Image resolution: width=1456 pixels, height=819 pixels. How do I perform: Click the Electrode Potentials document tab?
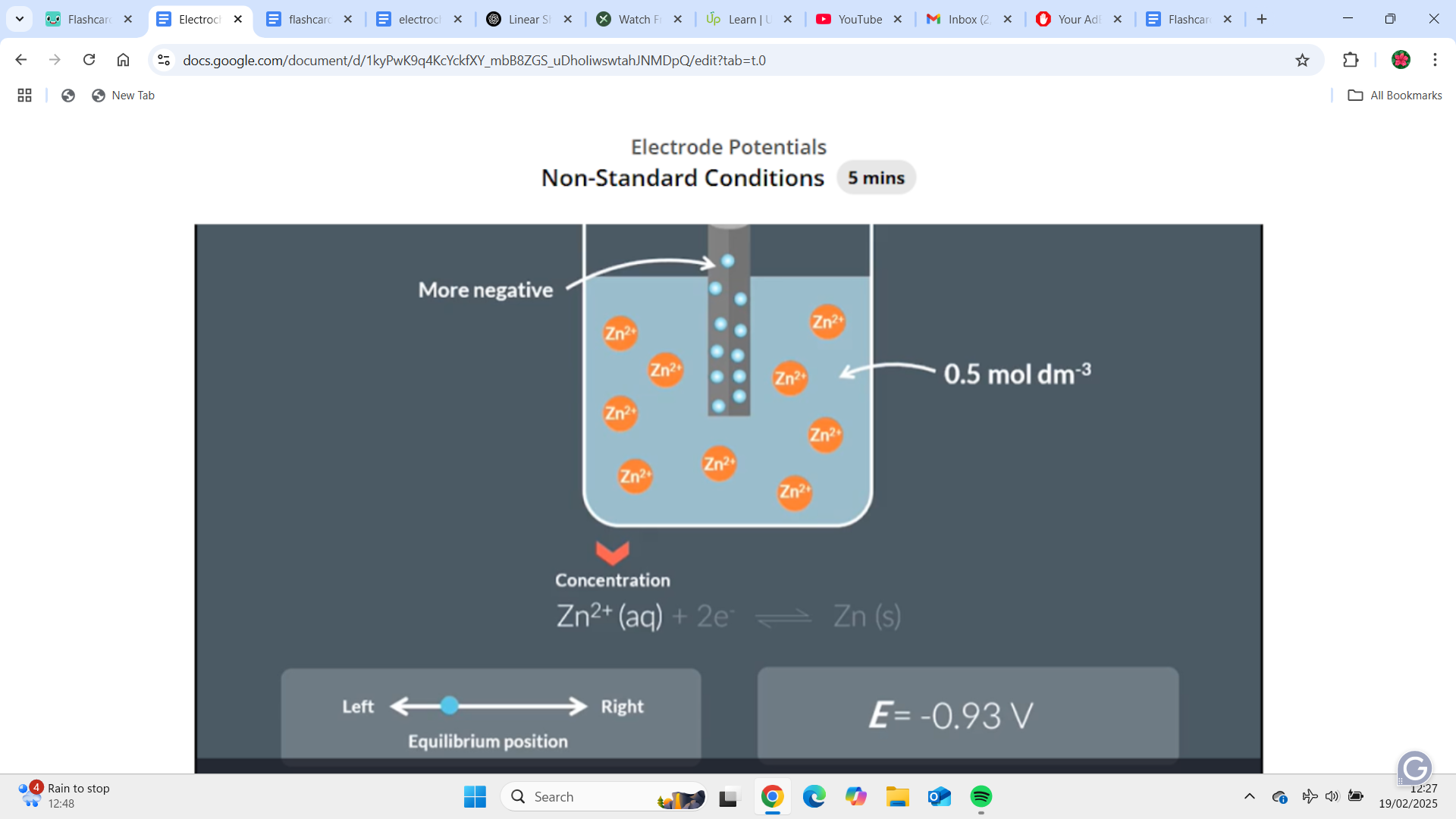click(x=195, y=20)
